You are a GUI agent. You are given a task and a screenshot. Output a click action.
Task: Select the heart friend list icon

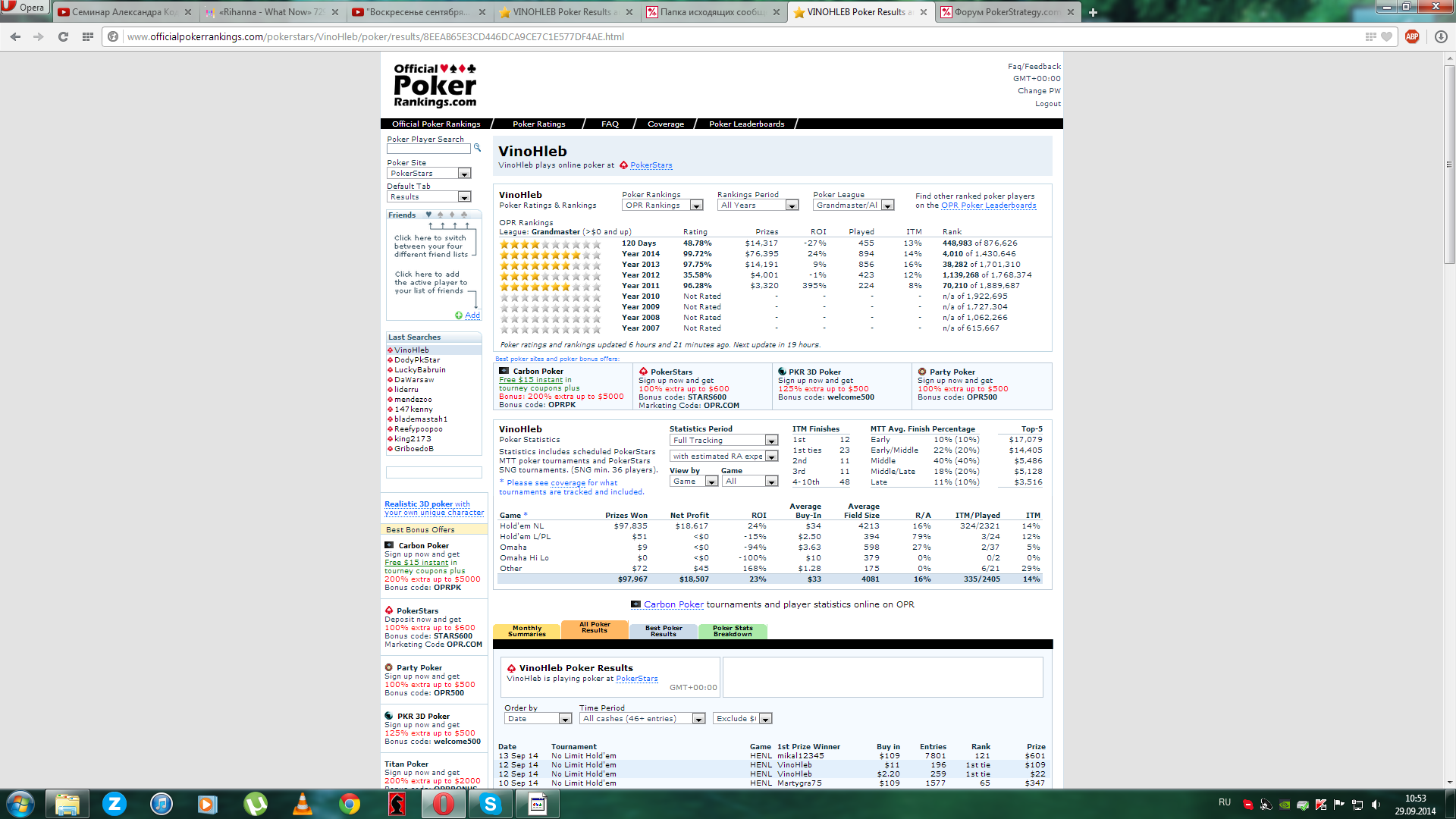coord(428,215)
